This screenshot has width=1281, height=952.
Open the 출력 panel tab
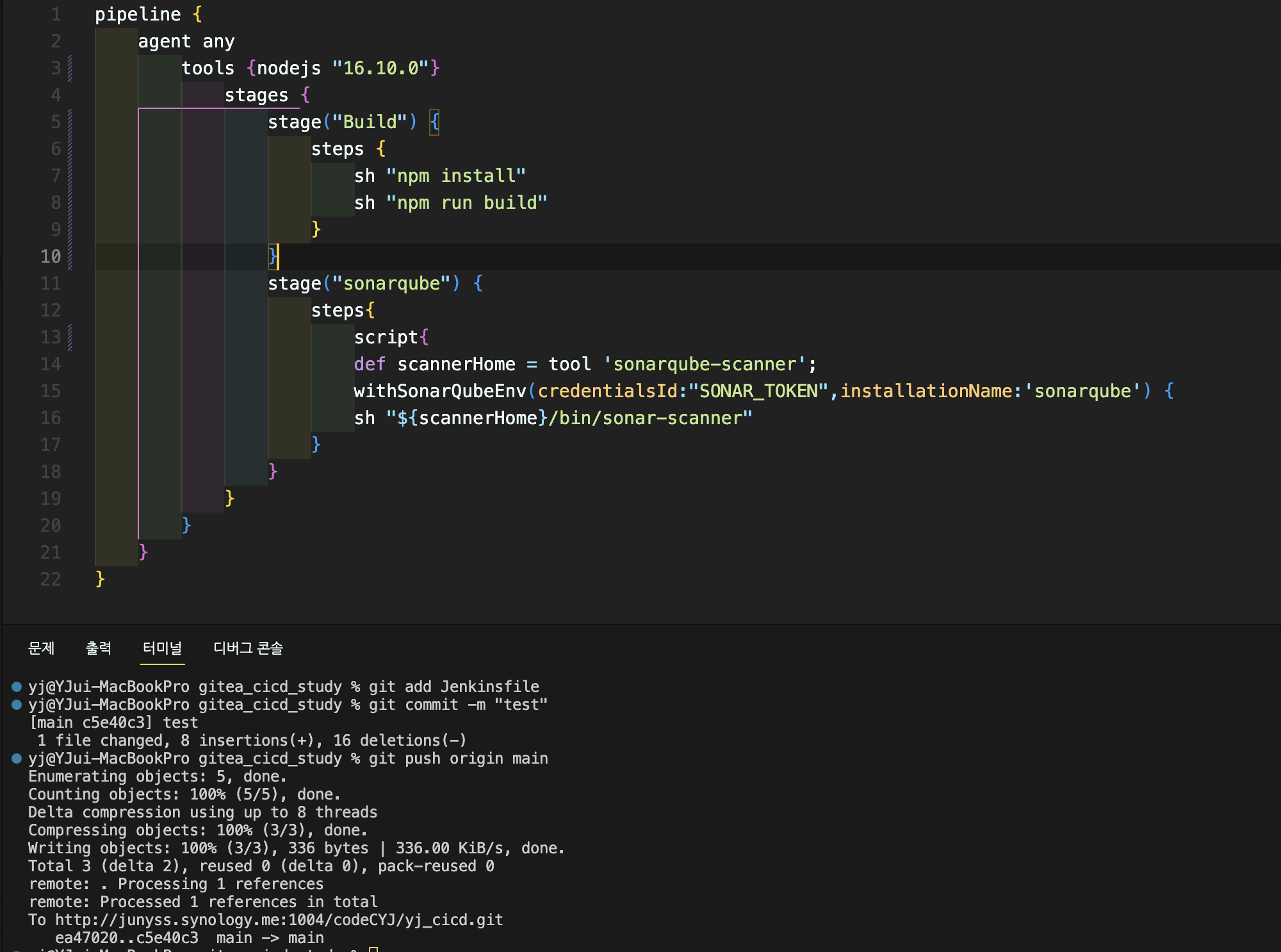click(x=98, y=648)
